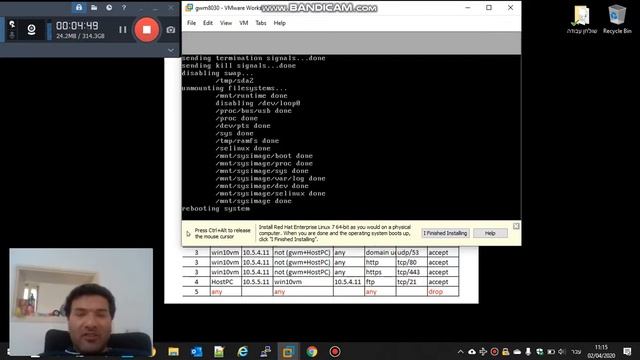Open the Bandicam help question mark

(124, 7)
